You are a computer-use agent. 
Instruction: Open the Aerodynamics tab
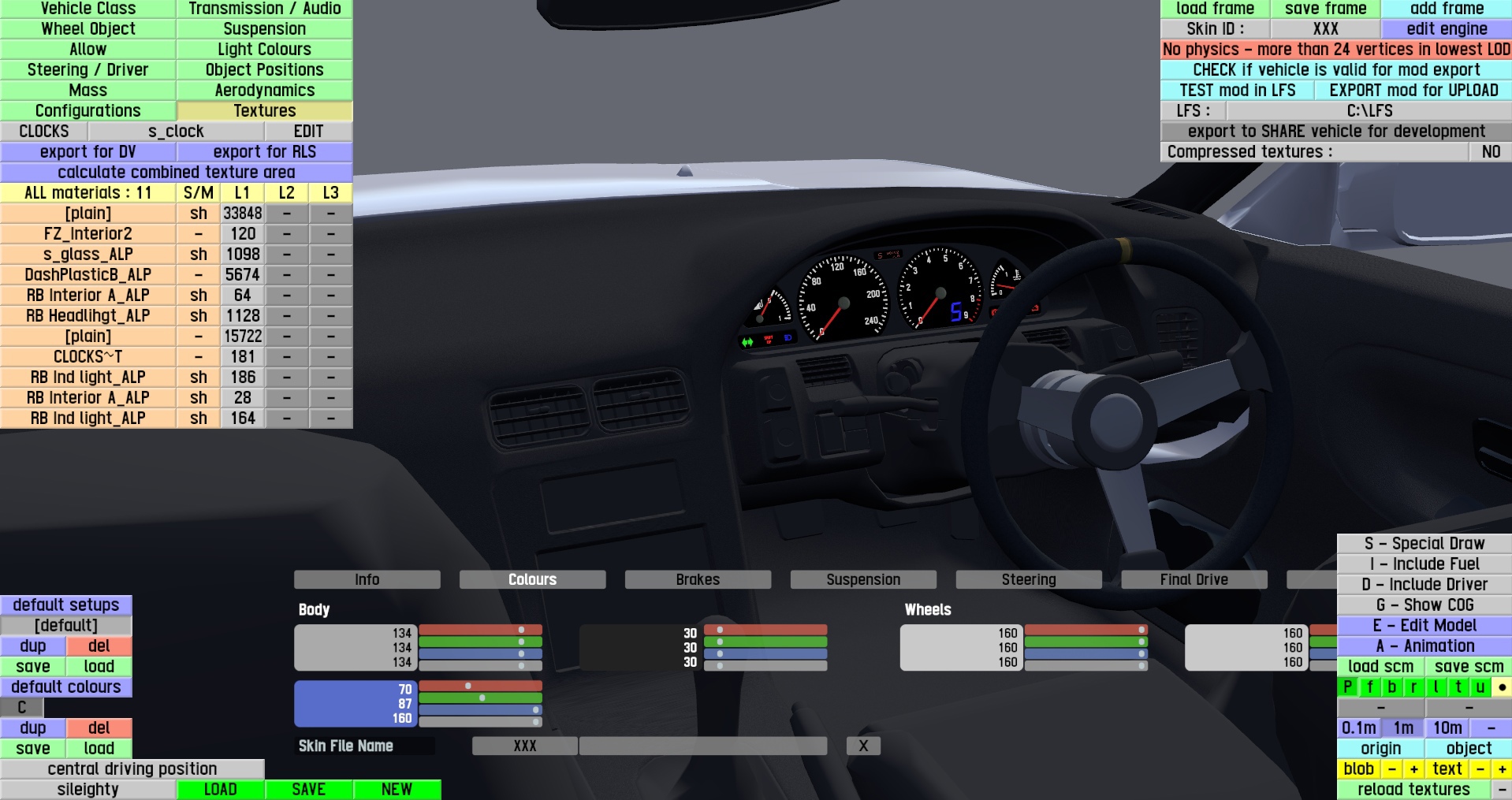coord(265,90)
